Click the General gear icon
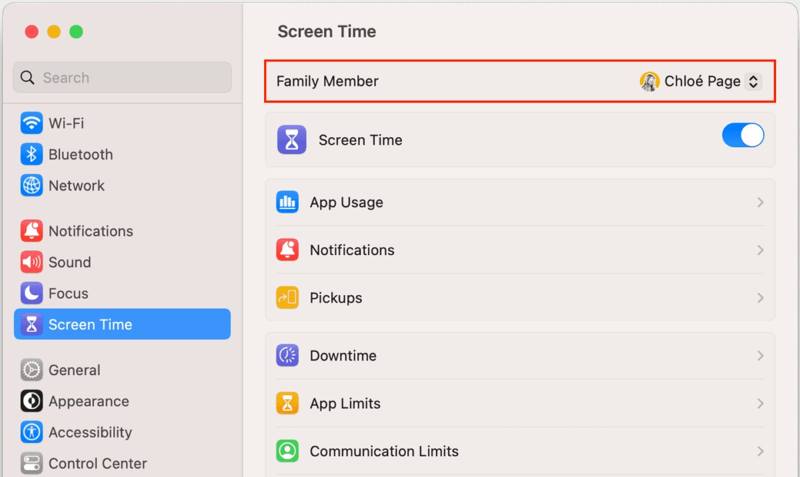 pyautogui.click(x=31, y=370)
